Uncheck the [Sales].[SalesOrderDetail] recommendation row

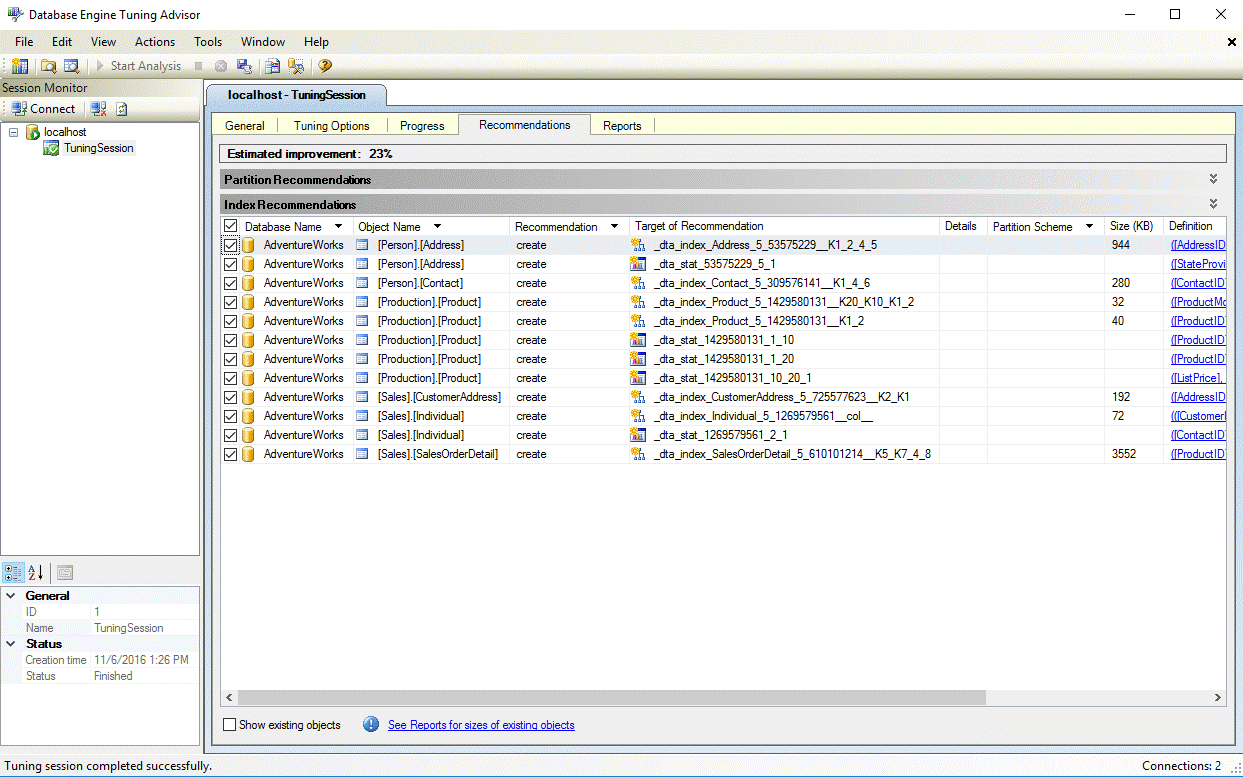[229, 453]
